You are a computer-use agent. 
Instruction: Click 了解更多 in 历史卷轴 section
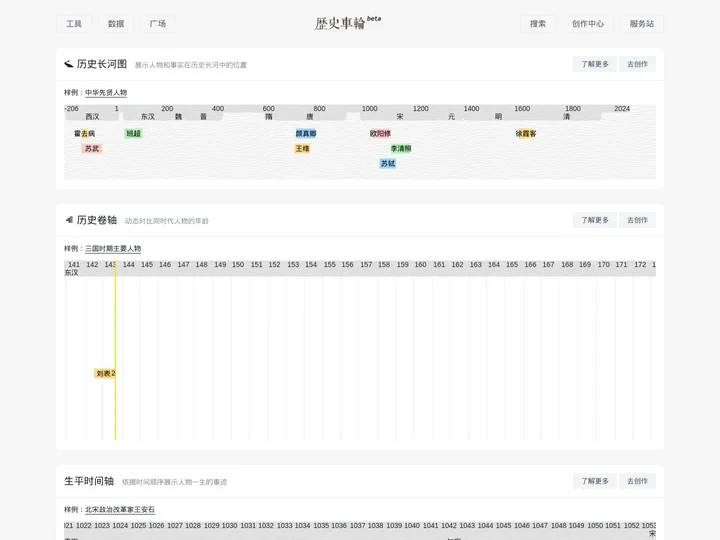click(595, 220)
